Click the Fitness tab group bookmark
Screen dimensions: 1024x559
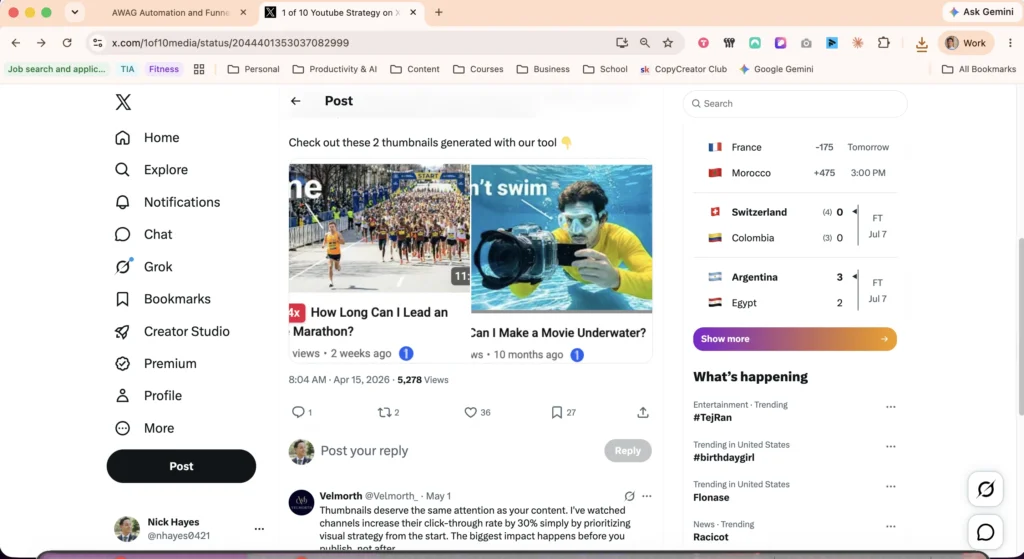tap(163, 69)
